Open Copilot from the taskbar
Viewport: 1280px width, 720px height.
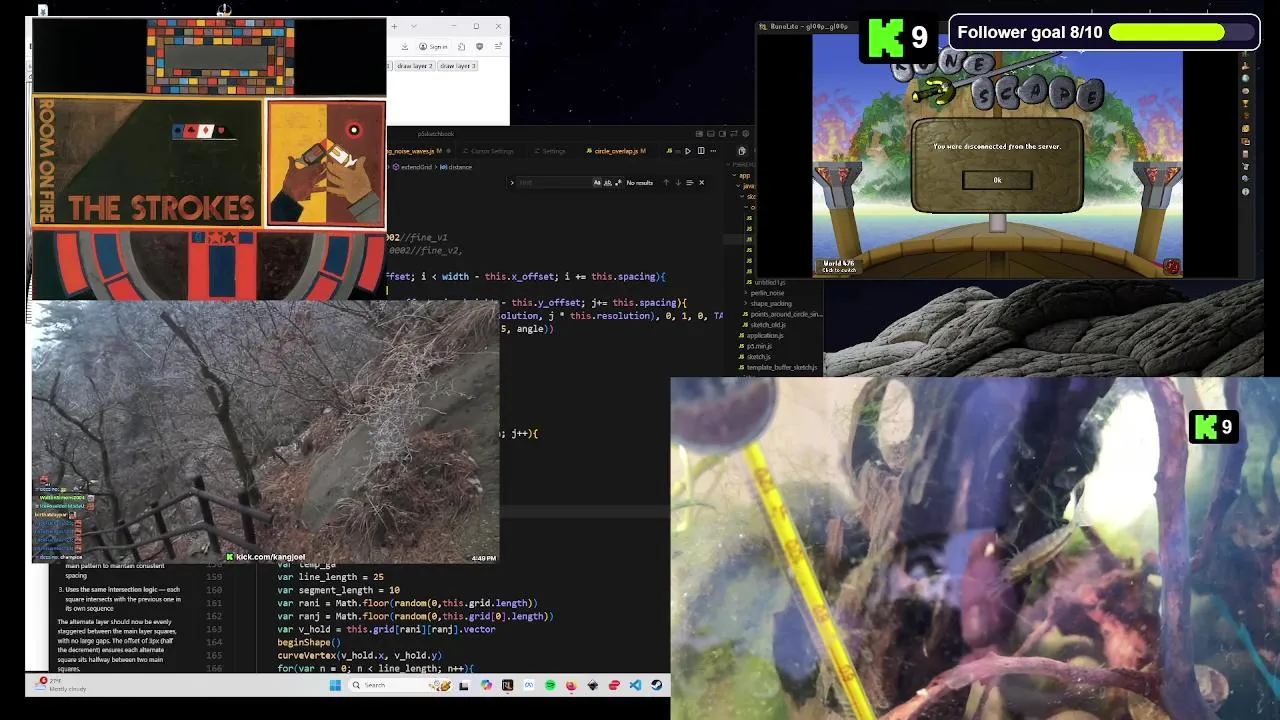[486, 685]
